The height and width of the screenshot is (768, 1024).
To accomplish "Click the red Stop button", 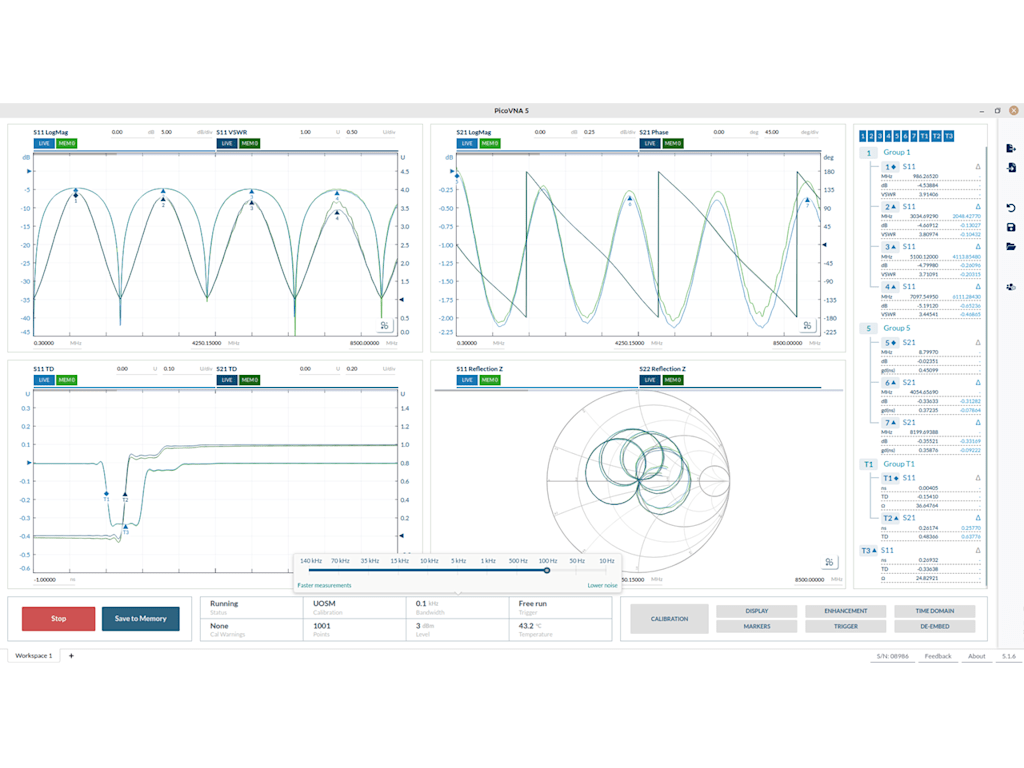I will (59, 618).
